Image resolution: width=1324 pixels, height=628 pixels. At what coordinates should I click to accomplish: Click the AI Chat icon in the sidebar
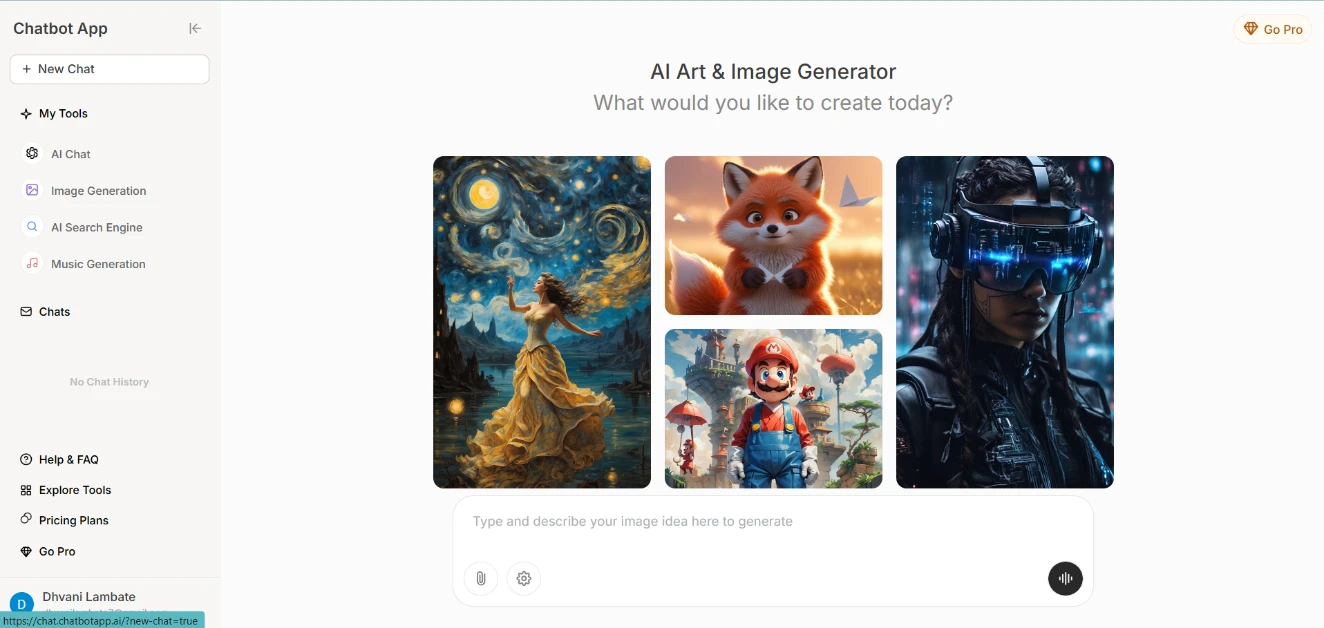[32, 154]
